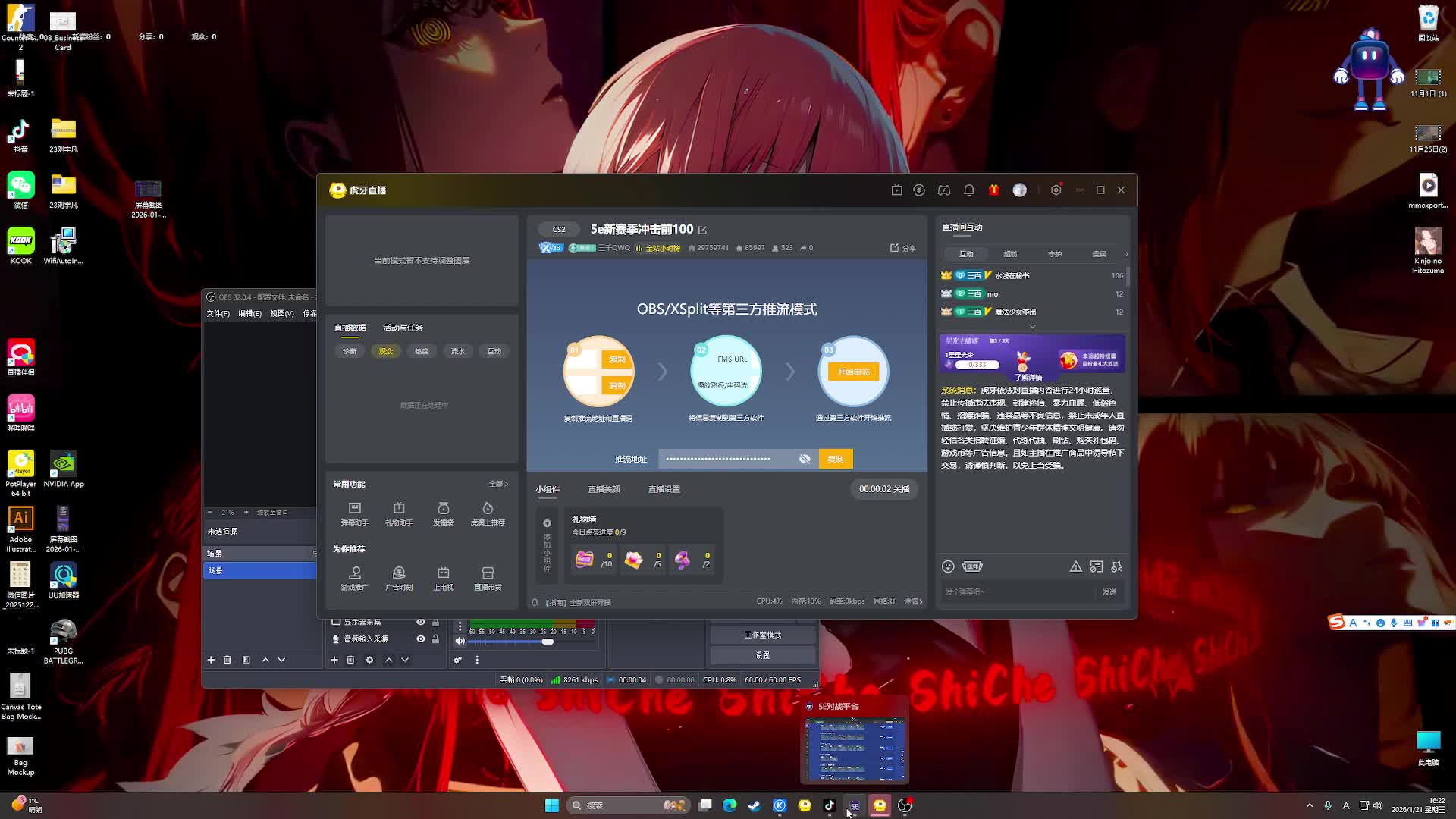
Task: Expand the 全部 common functions list
Action: (498, 484)
